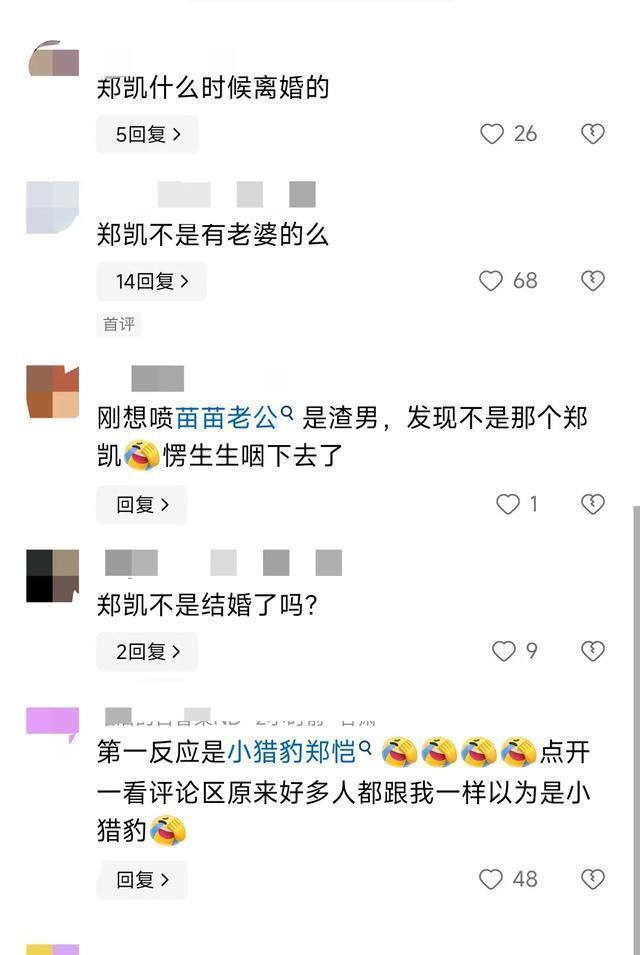The width and height of the screenshot is (640, 955).
Task: Reply to the '苗苗老公' comment
Action: pos(141,504)
